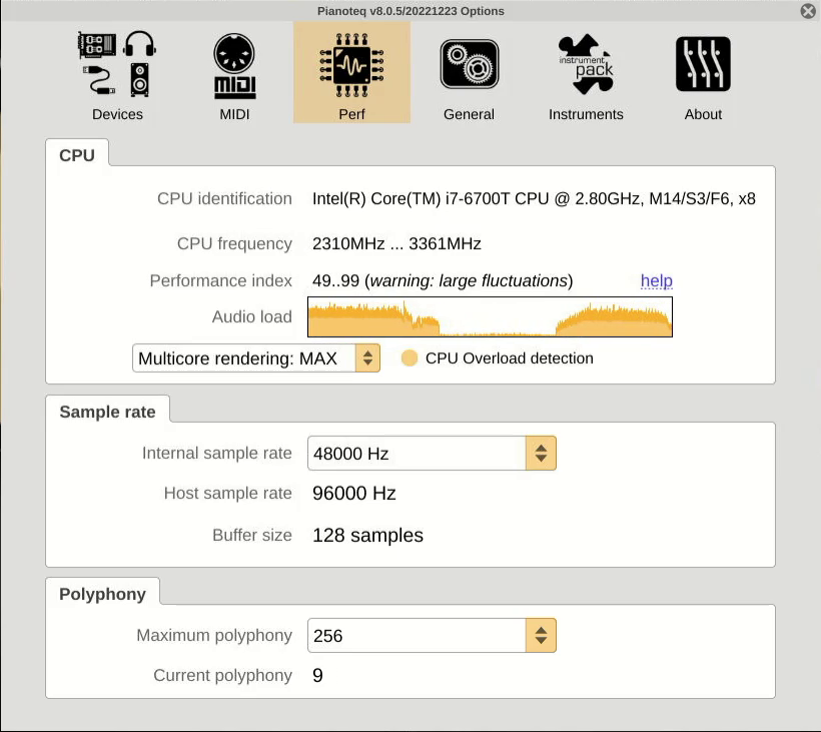This screenshot has width=821, height=732.
Task: Open the About sliders icon
Action: 703,64
